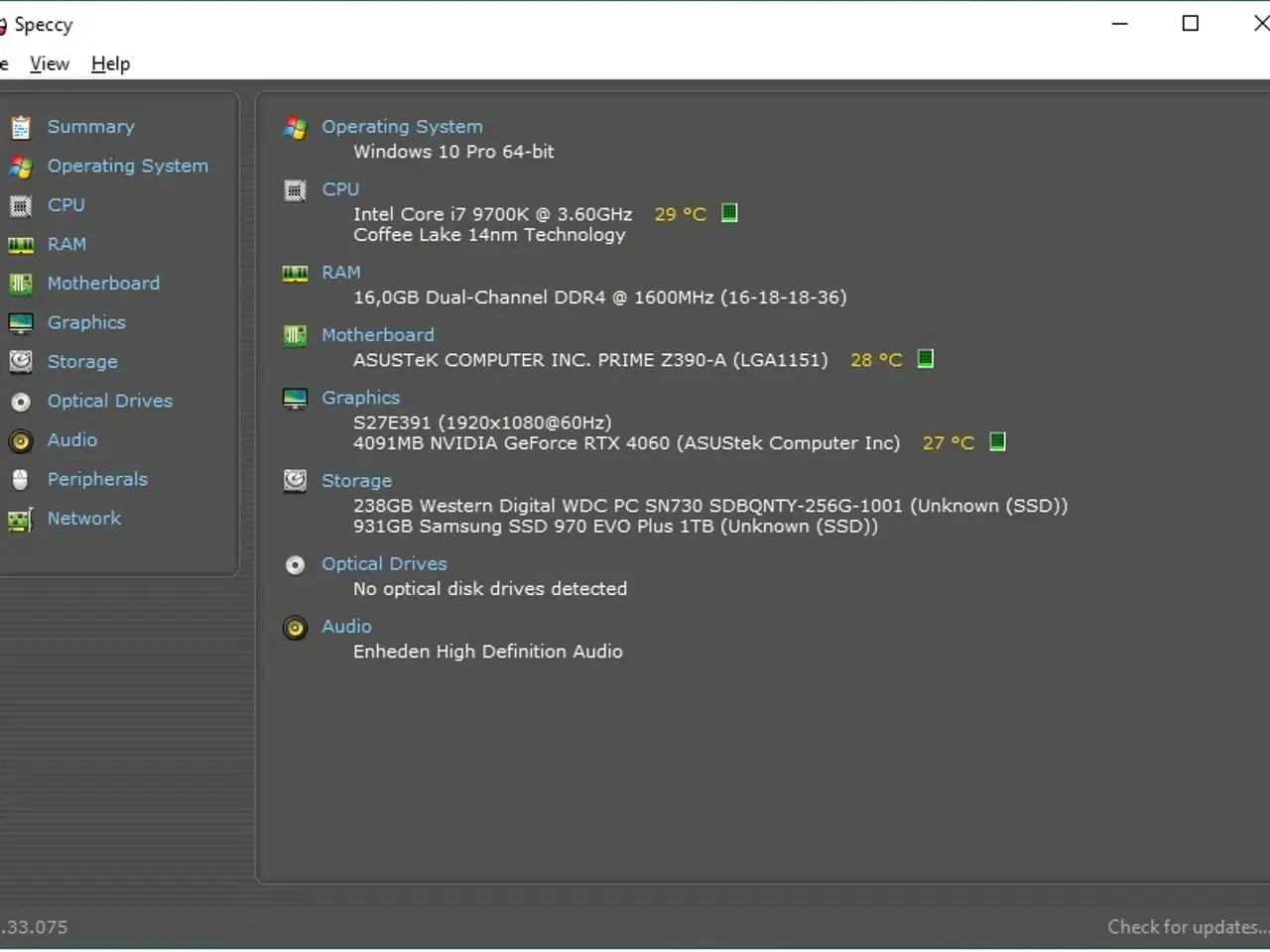Go to the Operating System section in sidebar
The height and width of the screenshot is (952, 1270).
pyautogui.click(x=128, y=167)
